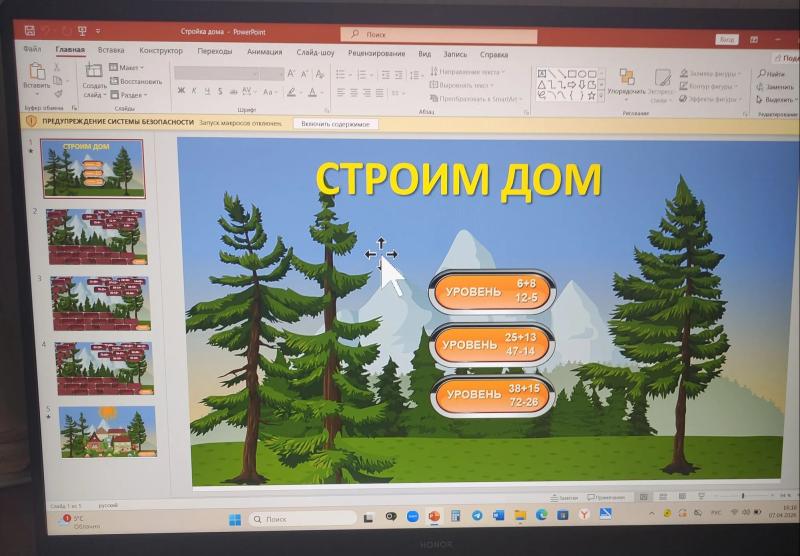
Task: Select star shape in gallery
Action: click(x=591, y=95)
